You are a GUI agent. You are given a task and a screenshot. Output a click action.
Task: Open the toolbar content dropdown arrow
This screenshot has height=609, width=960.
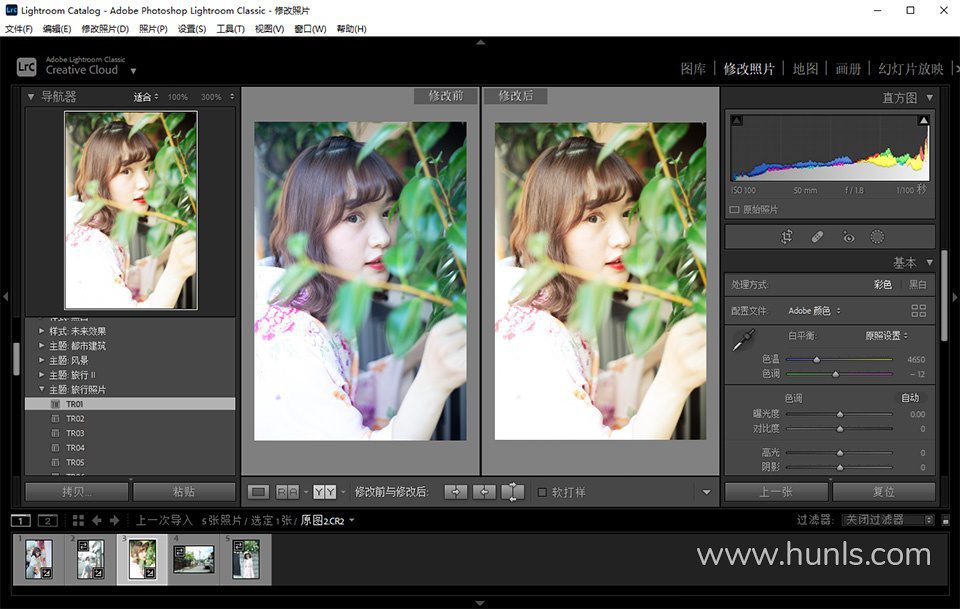pyautogui.click(x=707, y=492)
